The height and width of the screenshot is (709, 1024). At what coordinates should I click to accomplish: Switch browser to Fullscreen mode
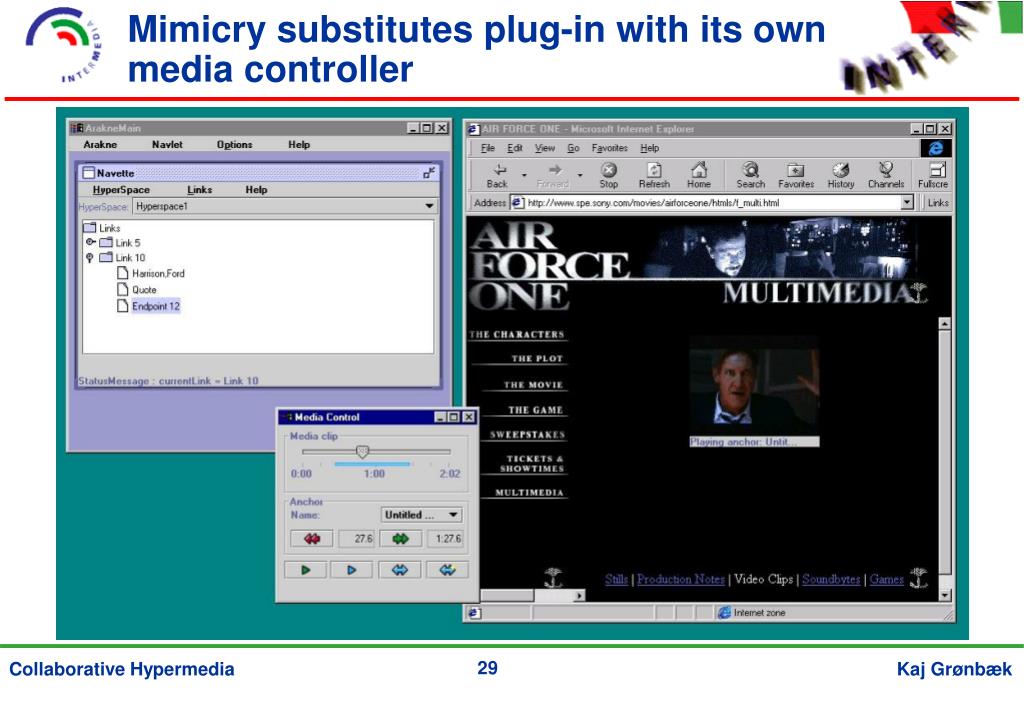[x=934, y=176]
